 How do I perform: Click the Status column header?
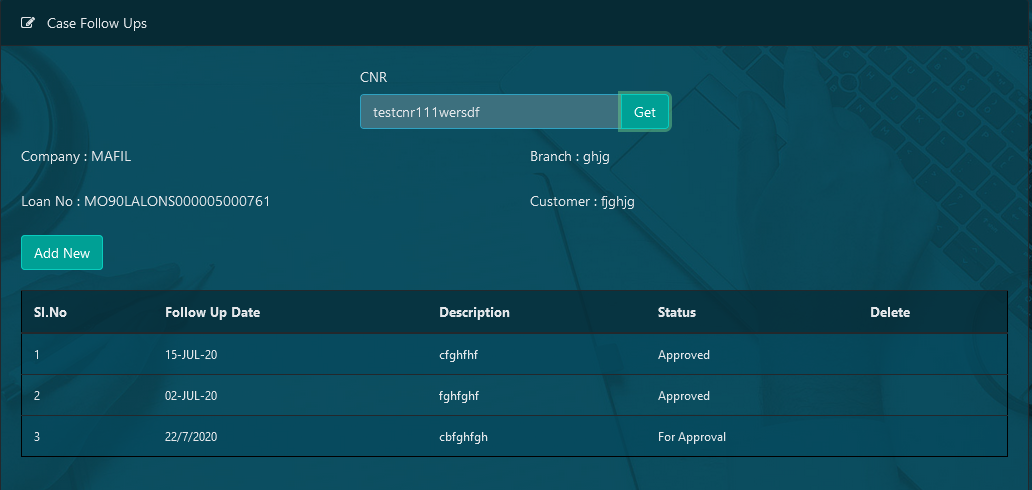[677, 312]
